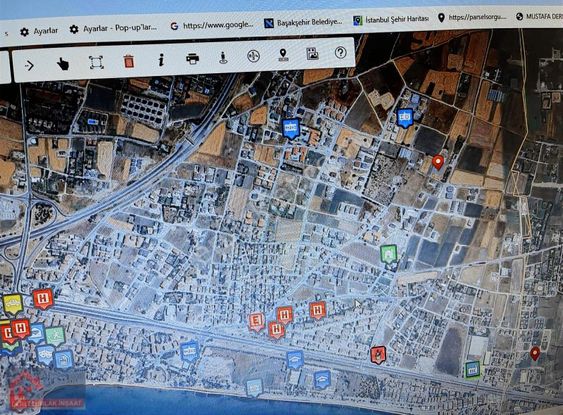
Task: Click the green mosque marker on map
Action: click(388, 254)
